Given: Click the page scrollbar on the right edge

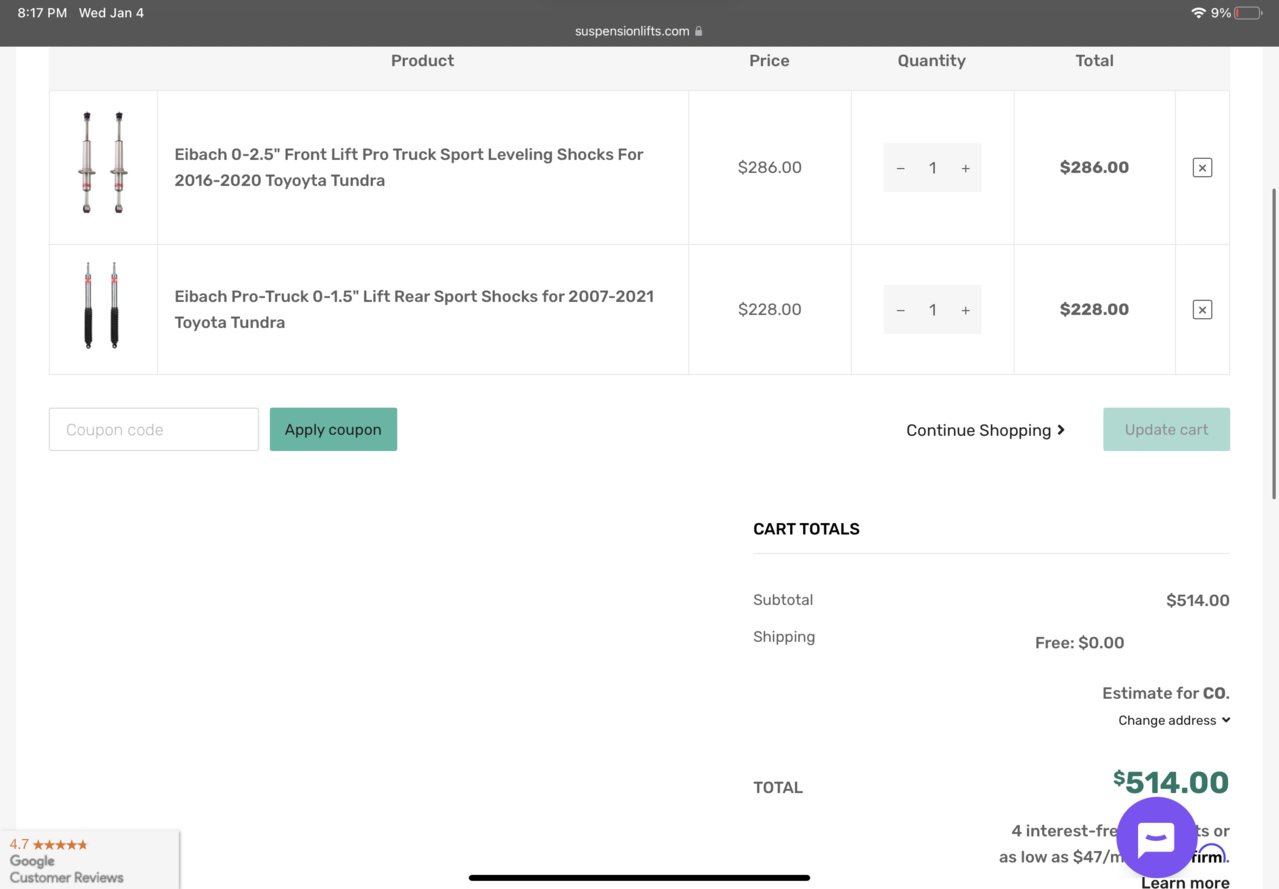Looking at the screenshot, I should click(1273, 343).
